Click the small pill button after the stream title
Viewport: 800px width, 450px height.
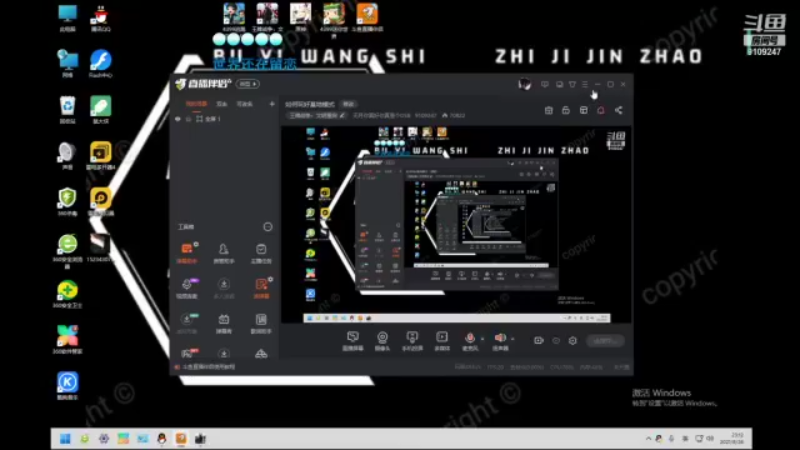click(348, 104)
